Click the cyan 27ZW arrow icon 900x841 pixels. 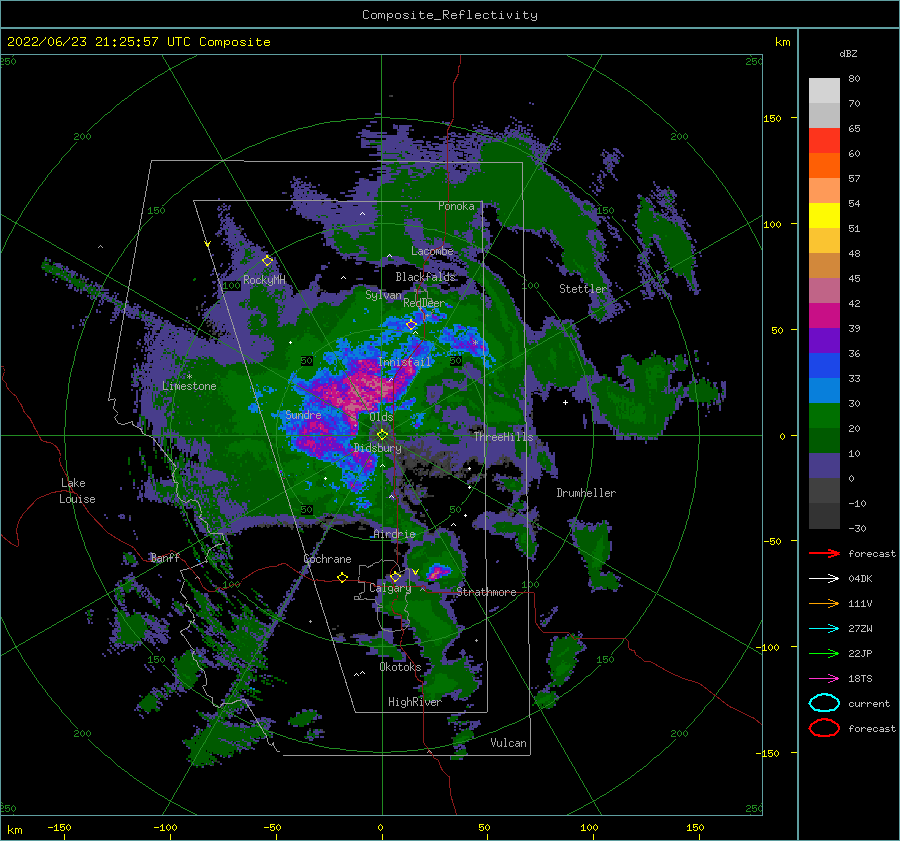click(824, 629)
